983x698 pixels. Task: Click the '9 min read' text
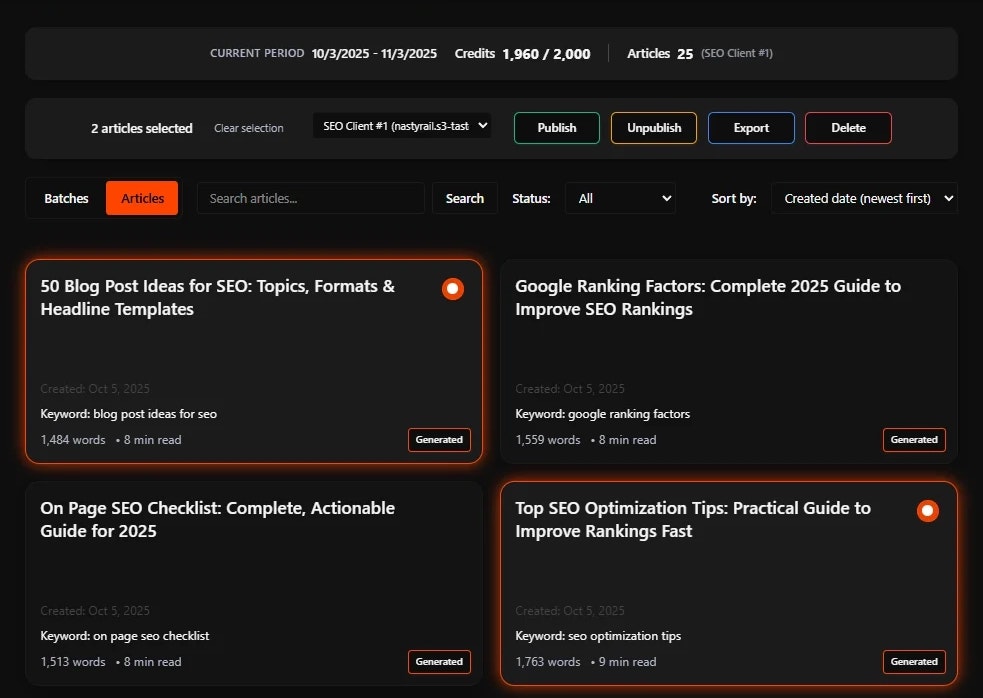point(627,662)
